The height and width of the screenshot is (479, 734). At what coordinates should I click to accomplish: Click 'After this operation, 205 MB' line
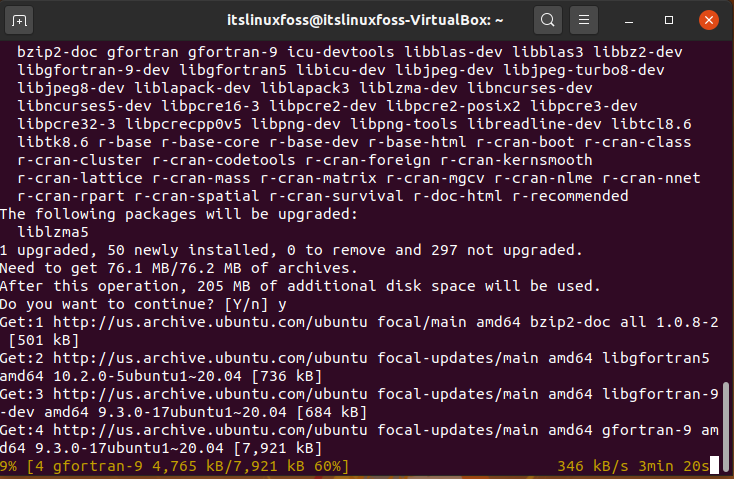click(300, 286)
